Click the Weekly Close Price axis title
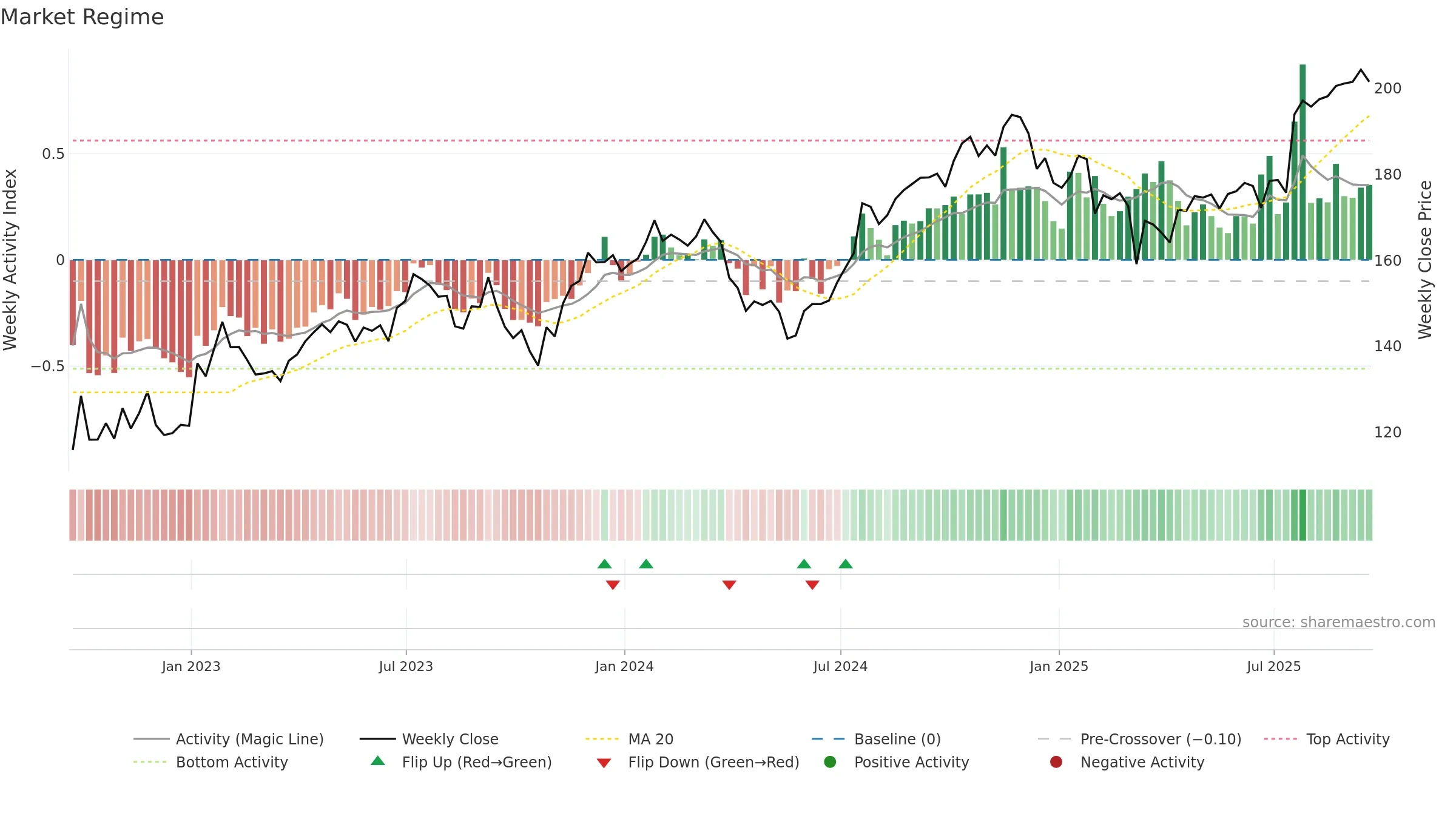 pyautogui.click(x=1425, y=260)
